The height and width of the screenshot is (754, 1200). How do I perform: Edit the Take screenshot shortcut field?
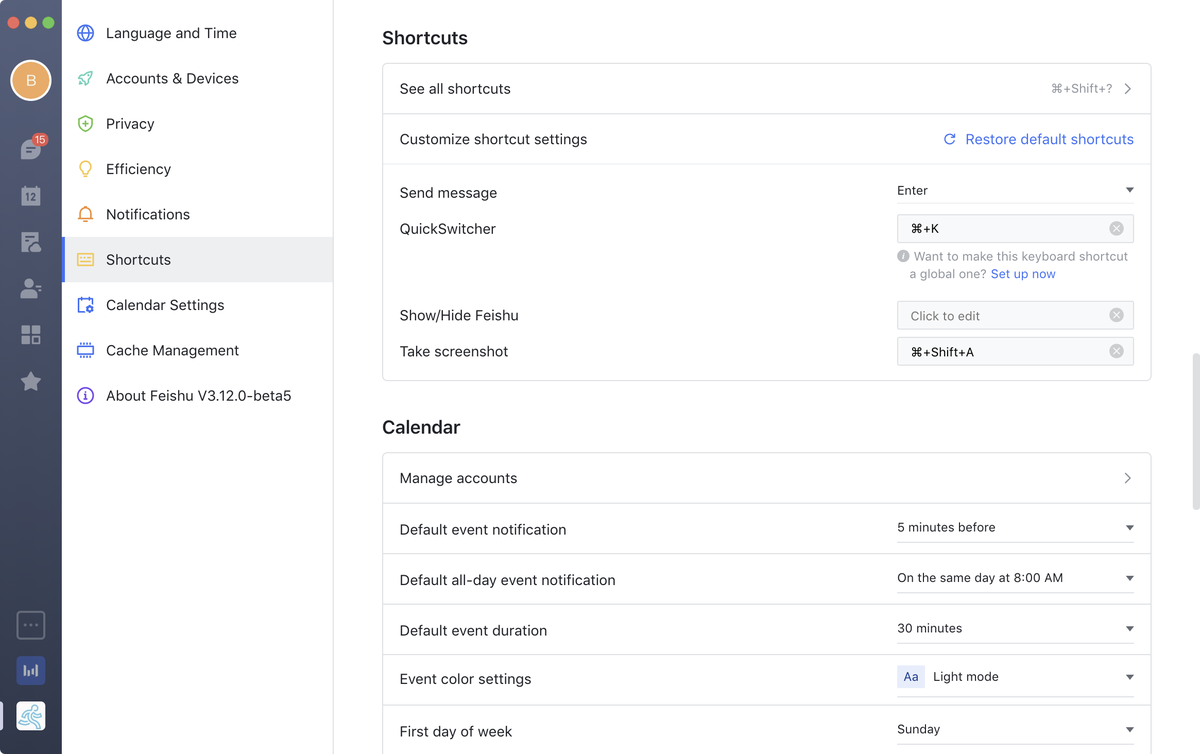1015,351
